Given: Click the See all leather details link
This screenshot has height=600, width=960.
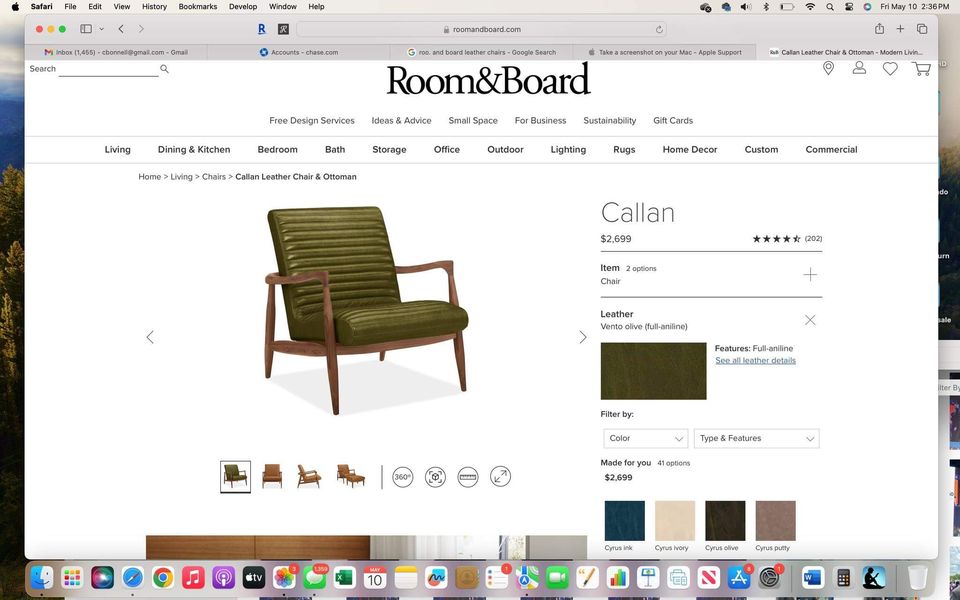Looking at the screenshot, I should (x=755, y=360).
